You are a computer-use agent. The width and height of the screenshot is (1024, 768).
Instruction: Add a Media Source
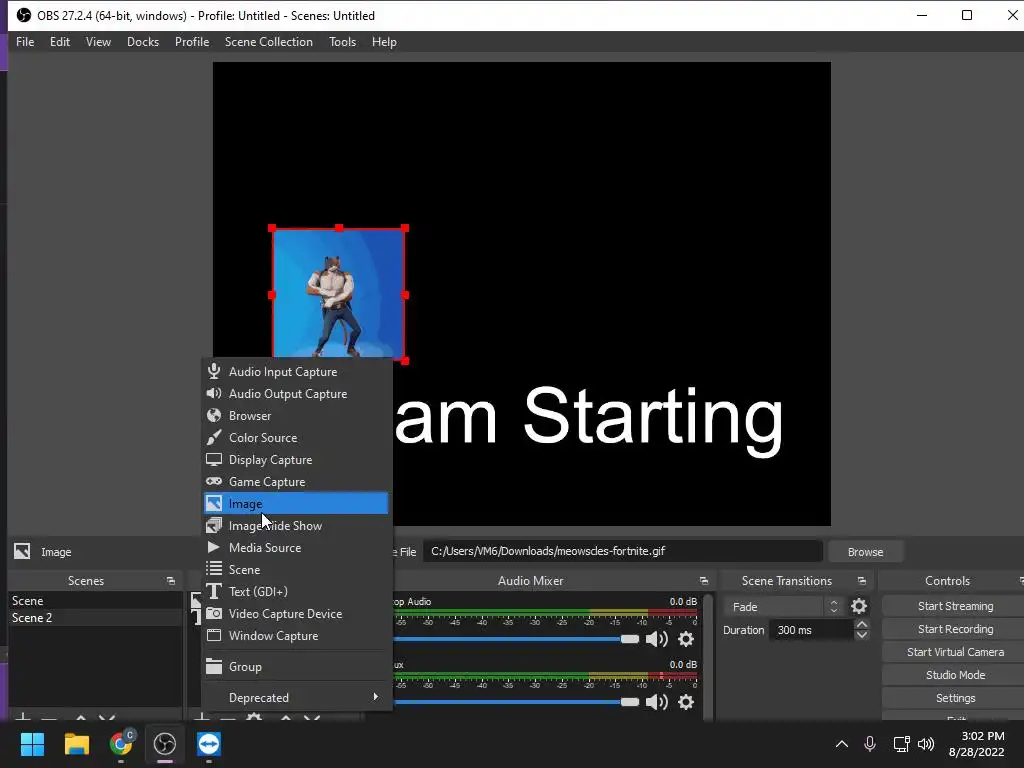click(295, 547)
